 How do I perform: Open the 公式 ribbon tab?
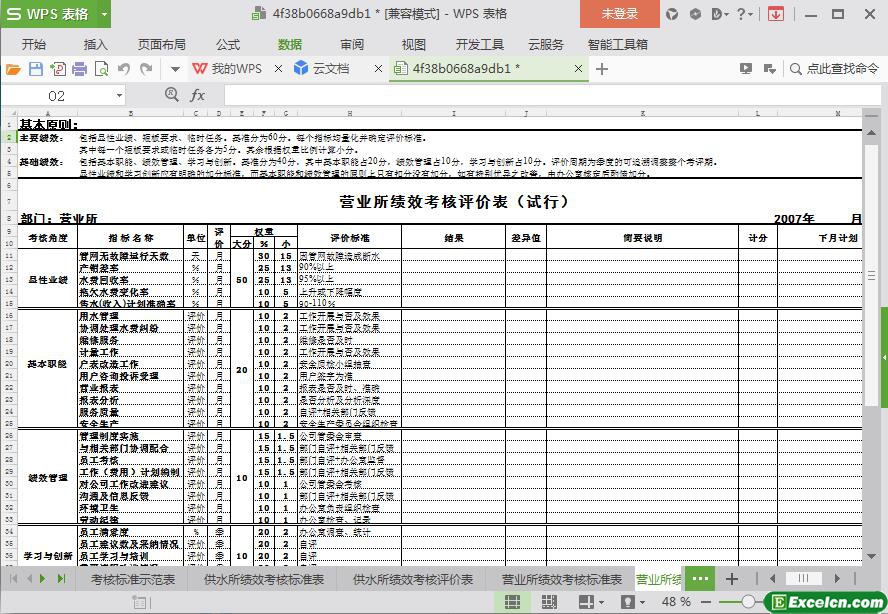pyautogui.click(x=228, y=45)
